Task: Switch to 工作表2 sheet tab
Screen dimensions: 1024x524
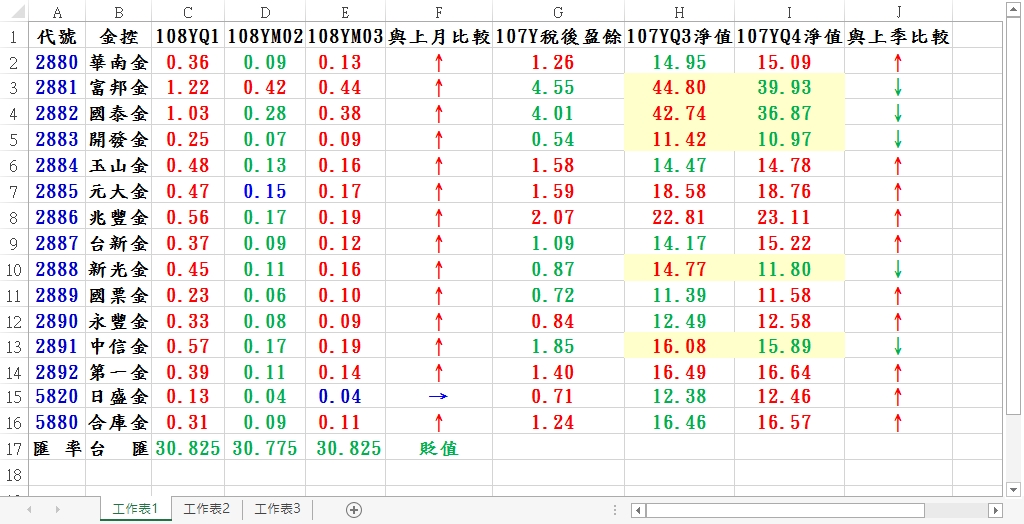Action: (207, 509)
